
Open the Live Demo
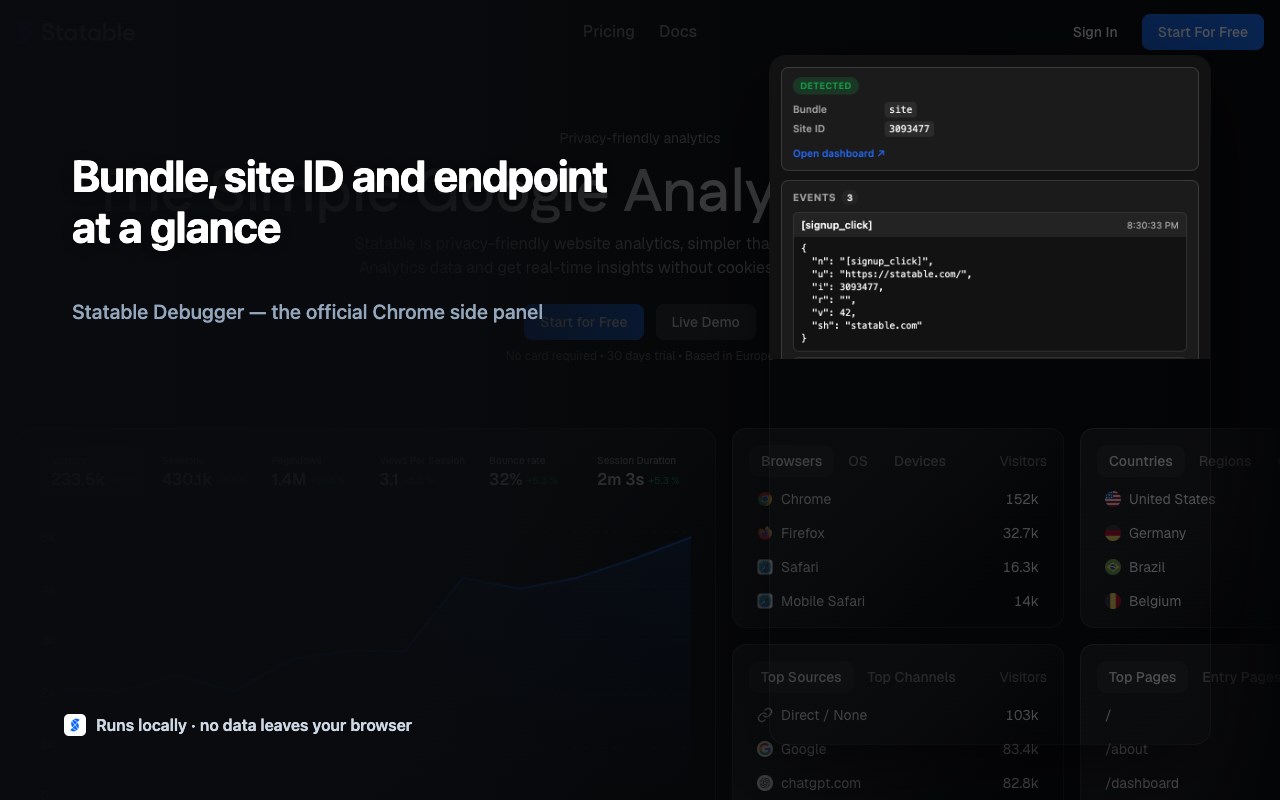coord(705,322)
